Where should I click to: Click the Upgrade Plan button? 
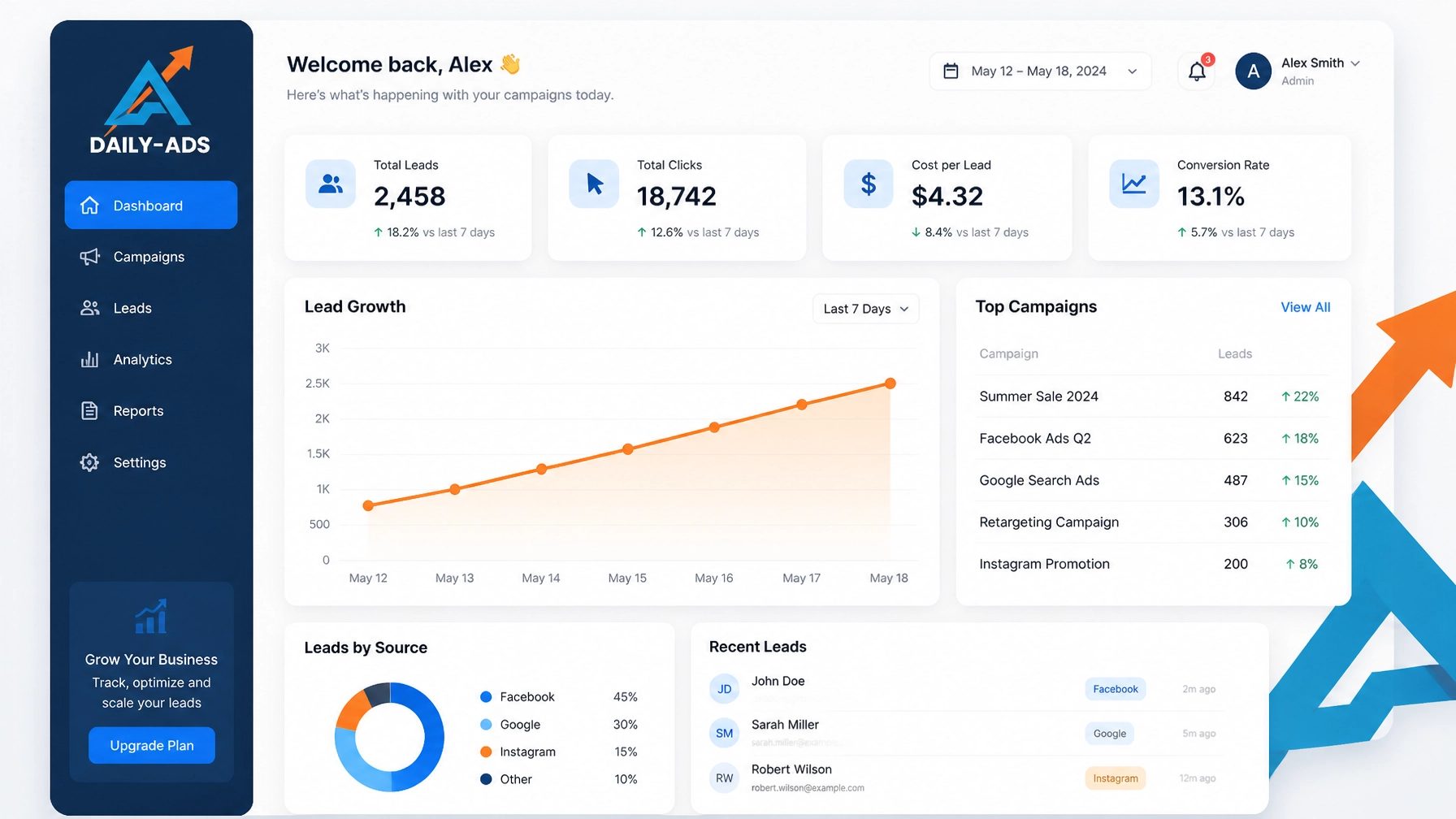(x=152, y=745)
